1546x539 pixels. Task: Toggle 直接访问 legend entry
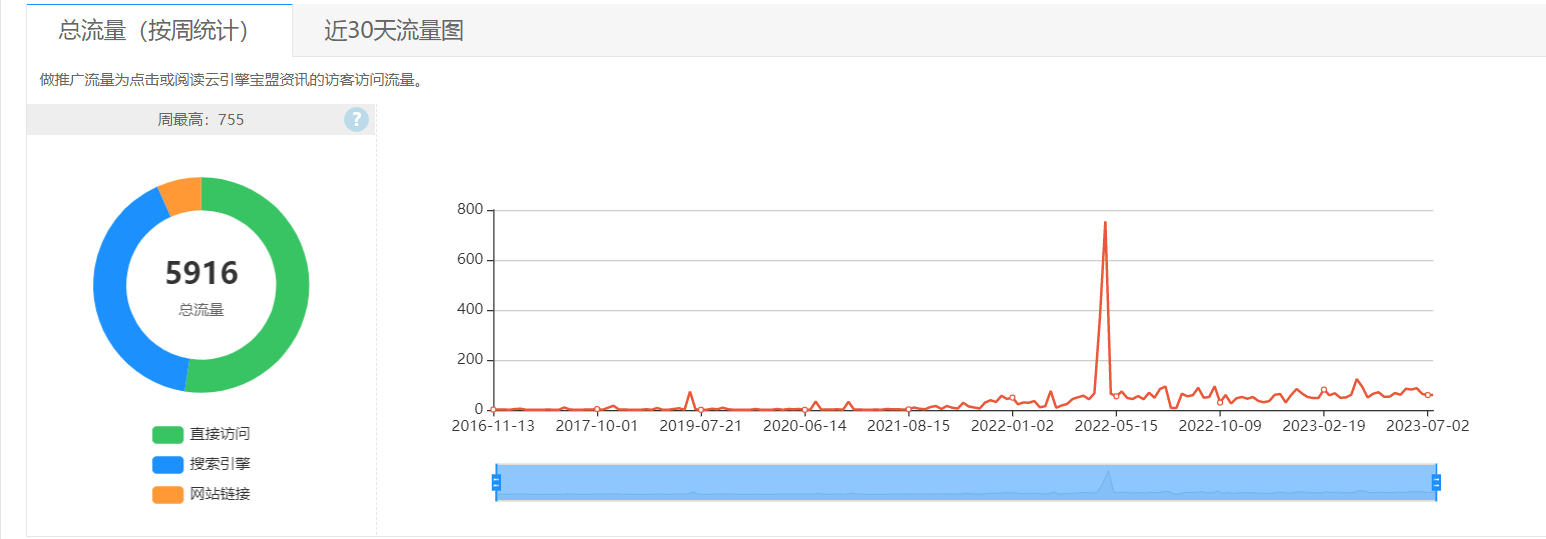pyautogui.click(x=201, y=434)
